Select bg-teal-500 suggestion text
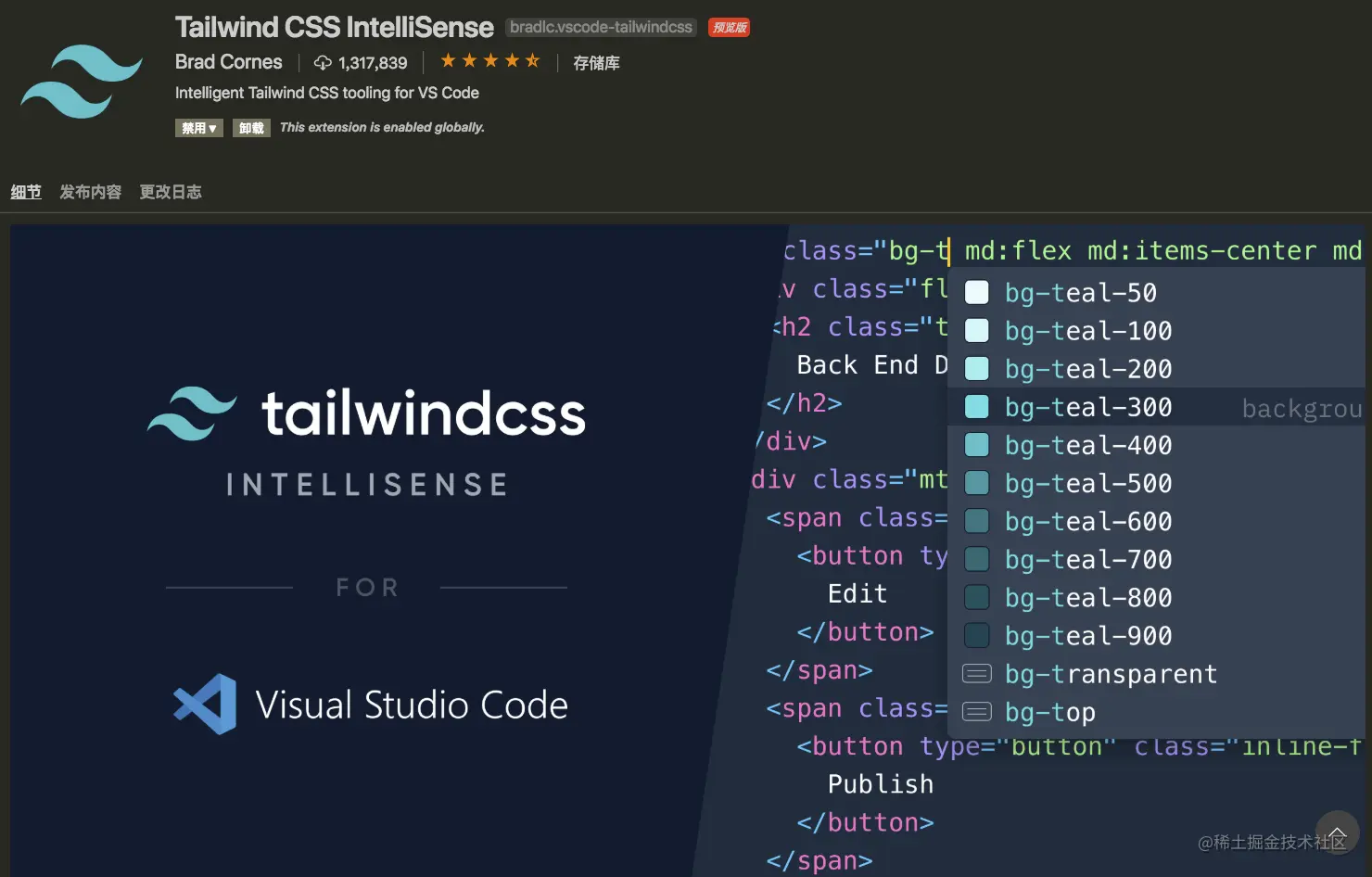1372x877 pixels. point(1088,483)
